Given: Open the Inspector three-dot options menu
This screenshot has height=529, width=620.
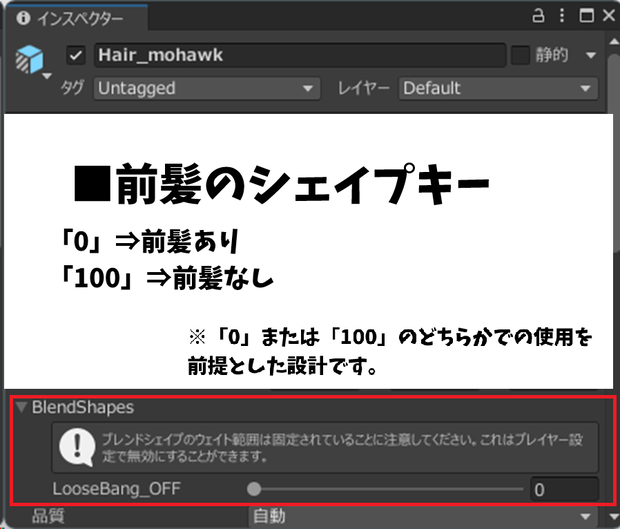Looking at the screenshot, I should coord(562,16).
